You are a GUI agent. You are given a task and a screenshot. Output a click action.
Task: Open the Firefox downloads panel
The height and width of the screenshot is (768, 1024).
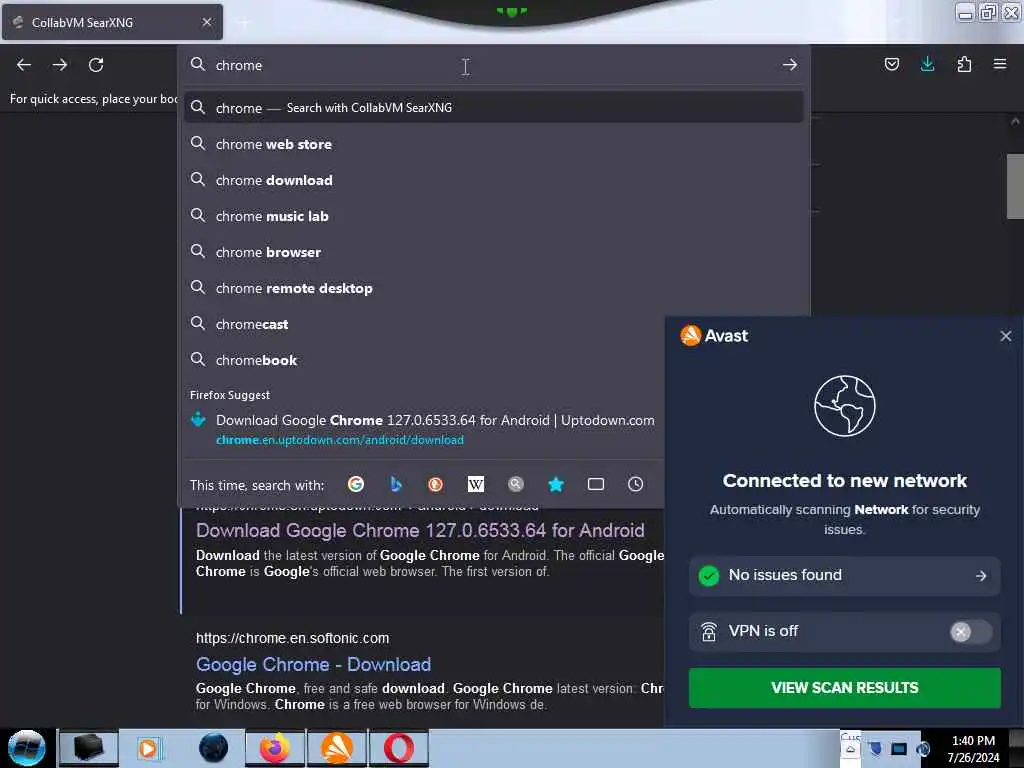[927, 64]
